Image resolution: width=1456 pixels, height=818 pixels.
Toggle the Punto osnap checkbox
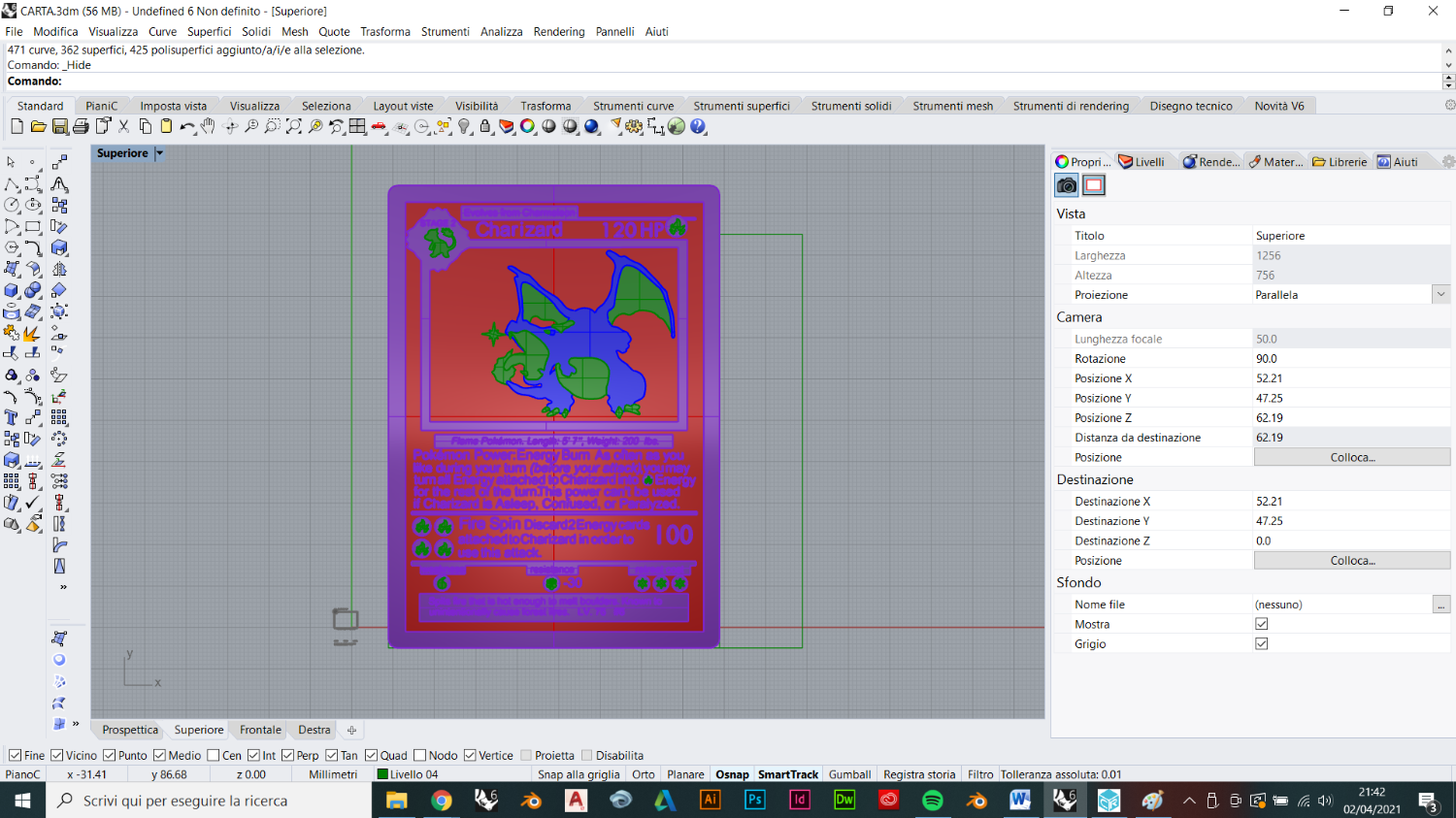pos(110,755)
